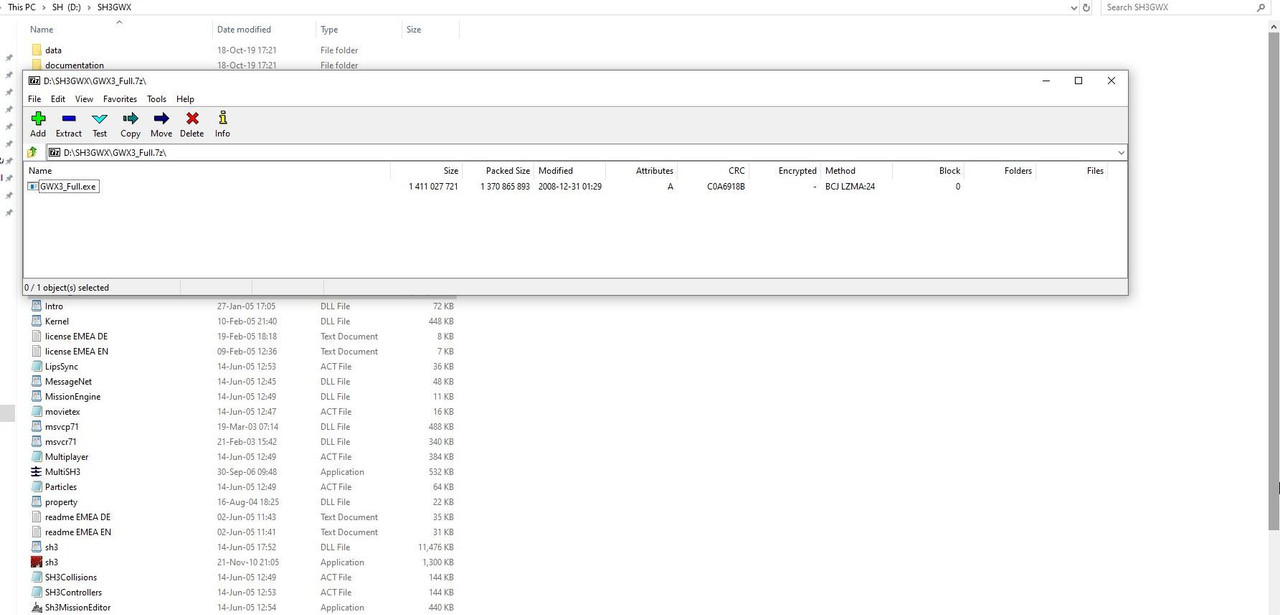This screenshot has width=1280, height=615.
Task: Select the MissionEngine file row
Action: (244, 397)
